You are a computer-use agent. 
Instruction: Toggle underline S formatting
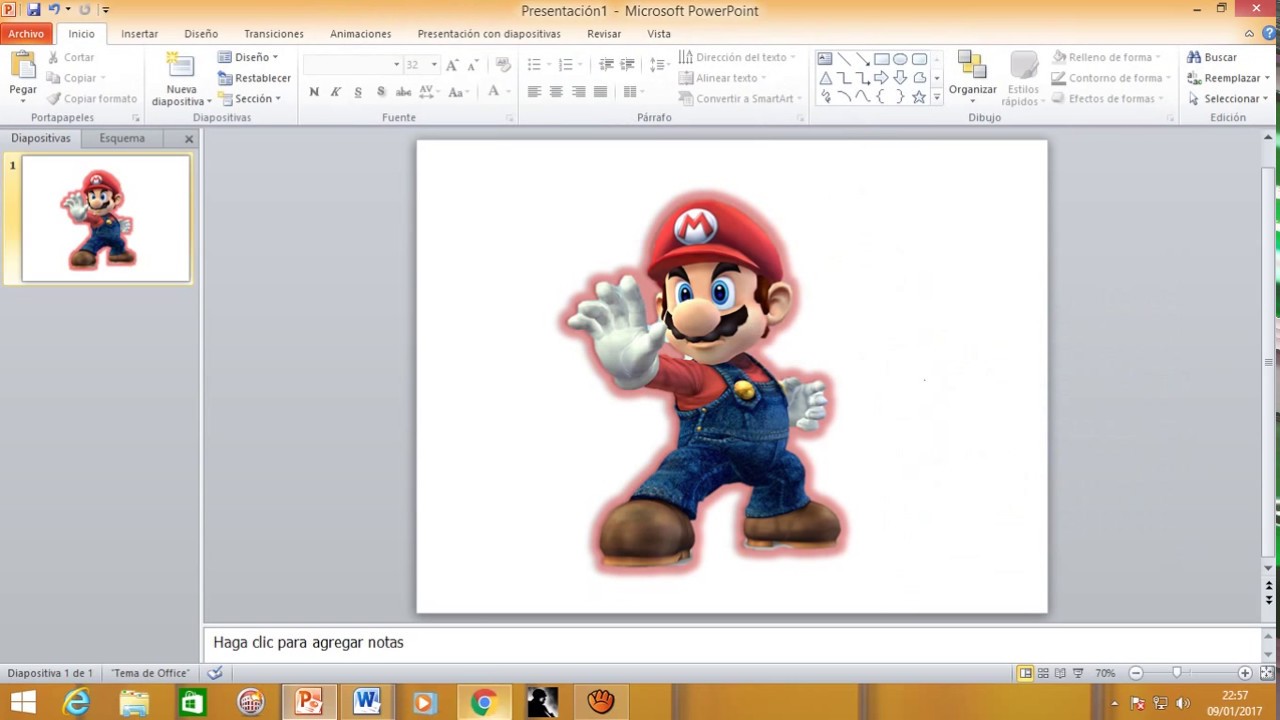click(x=358, y=92)
